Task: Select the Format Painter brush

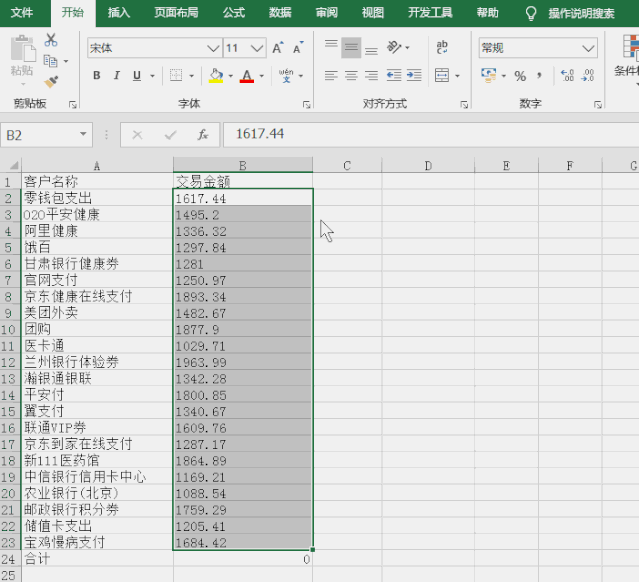Action: point(51,81)
